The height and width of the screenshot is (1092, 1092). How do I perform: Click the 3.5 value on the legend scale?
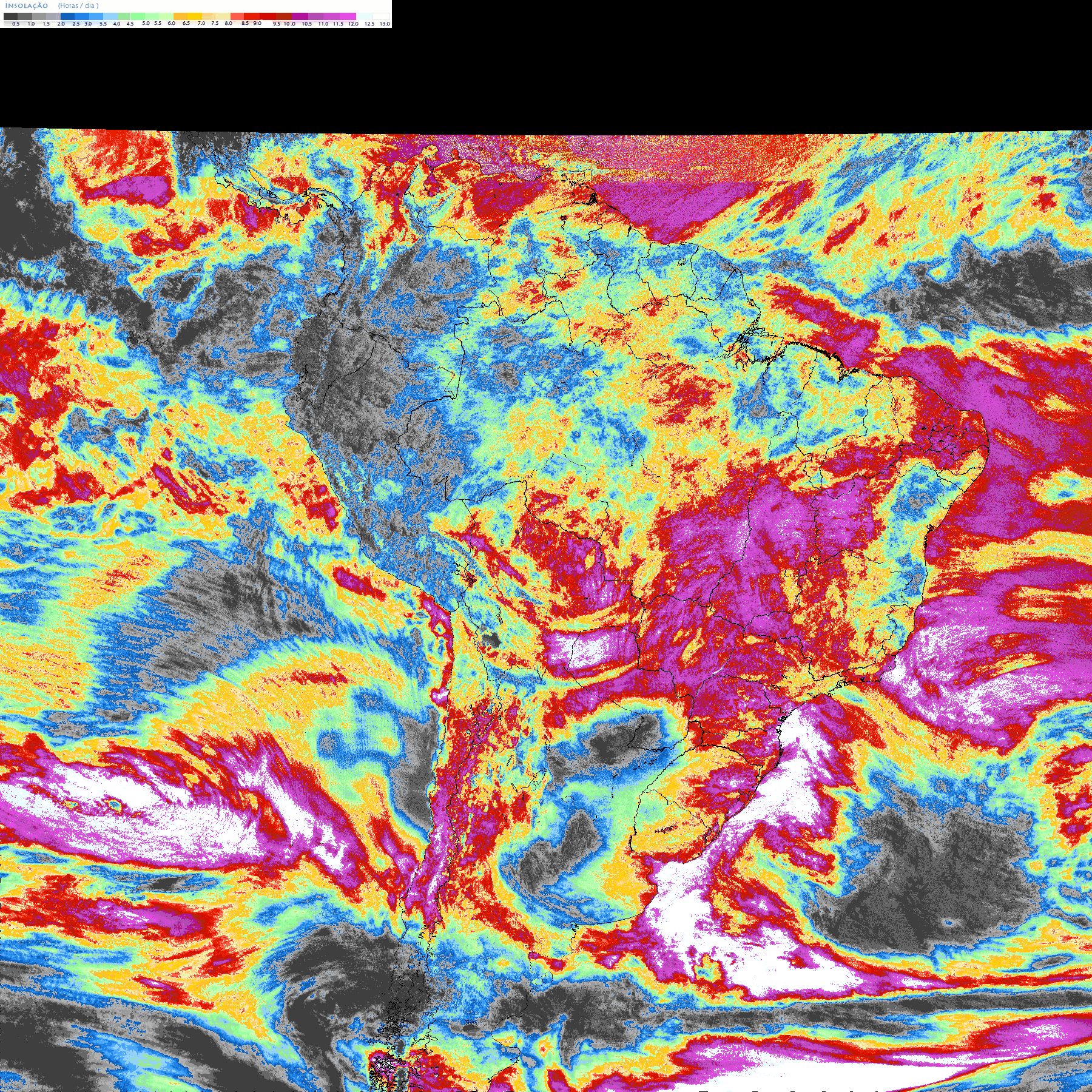pos(103,24)
